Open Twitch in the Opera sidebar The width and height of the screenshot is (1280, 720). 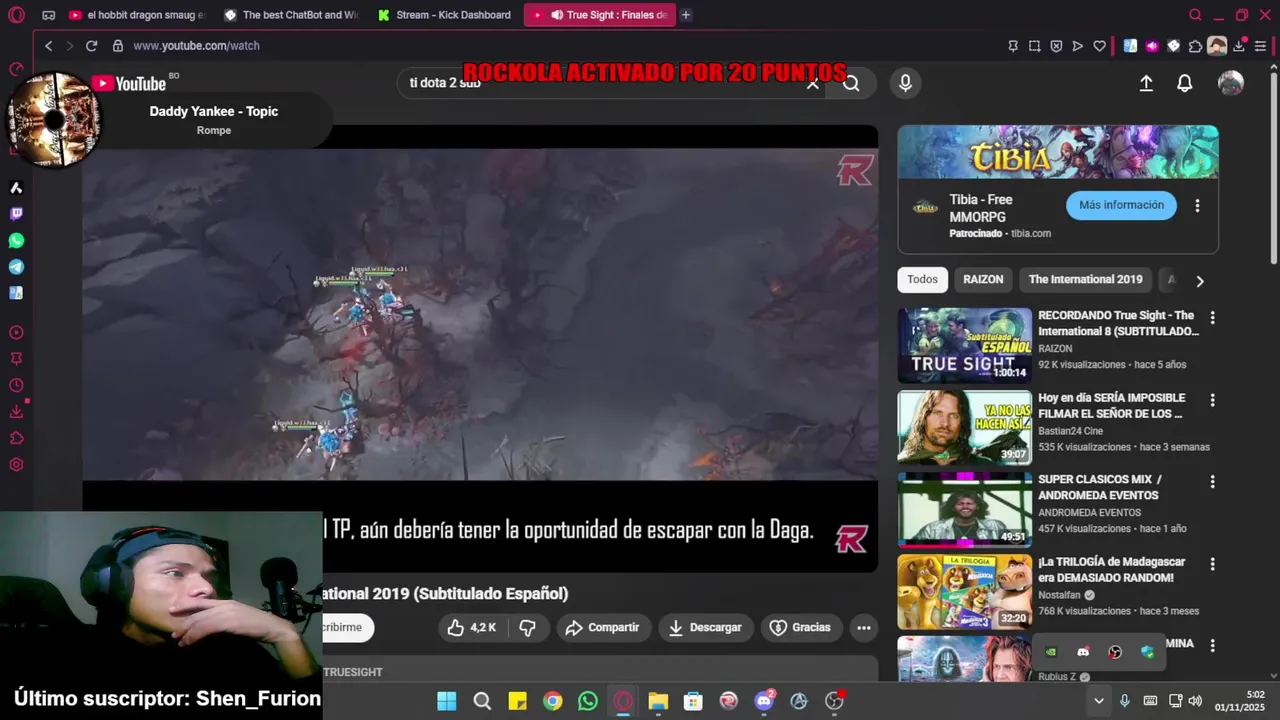pyautogui.click(x=16, y=214)
